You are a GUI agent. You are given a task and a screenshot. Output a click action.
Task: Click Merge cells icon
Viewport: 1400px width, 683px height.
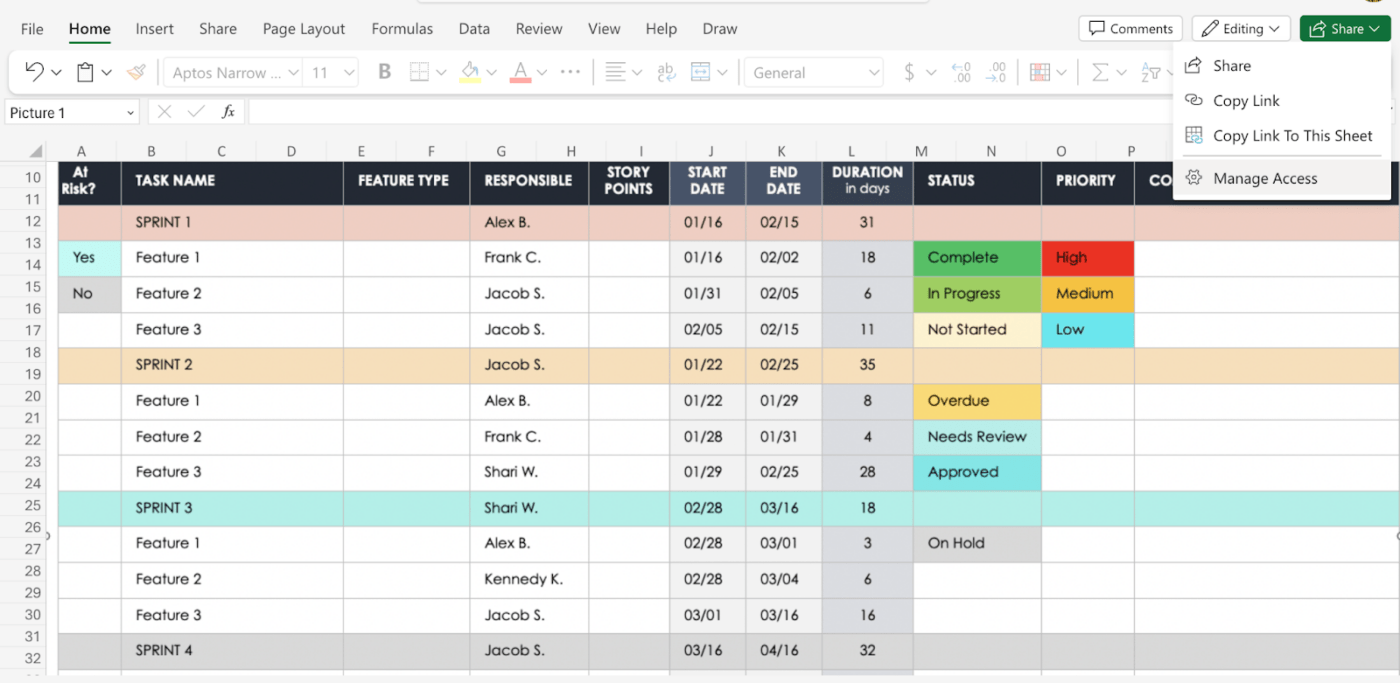[700, 72]
